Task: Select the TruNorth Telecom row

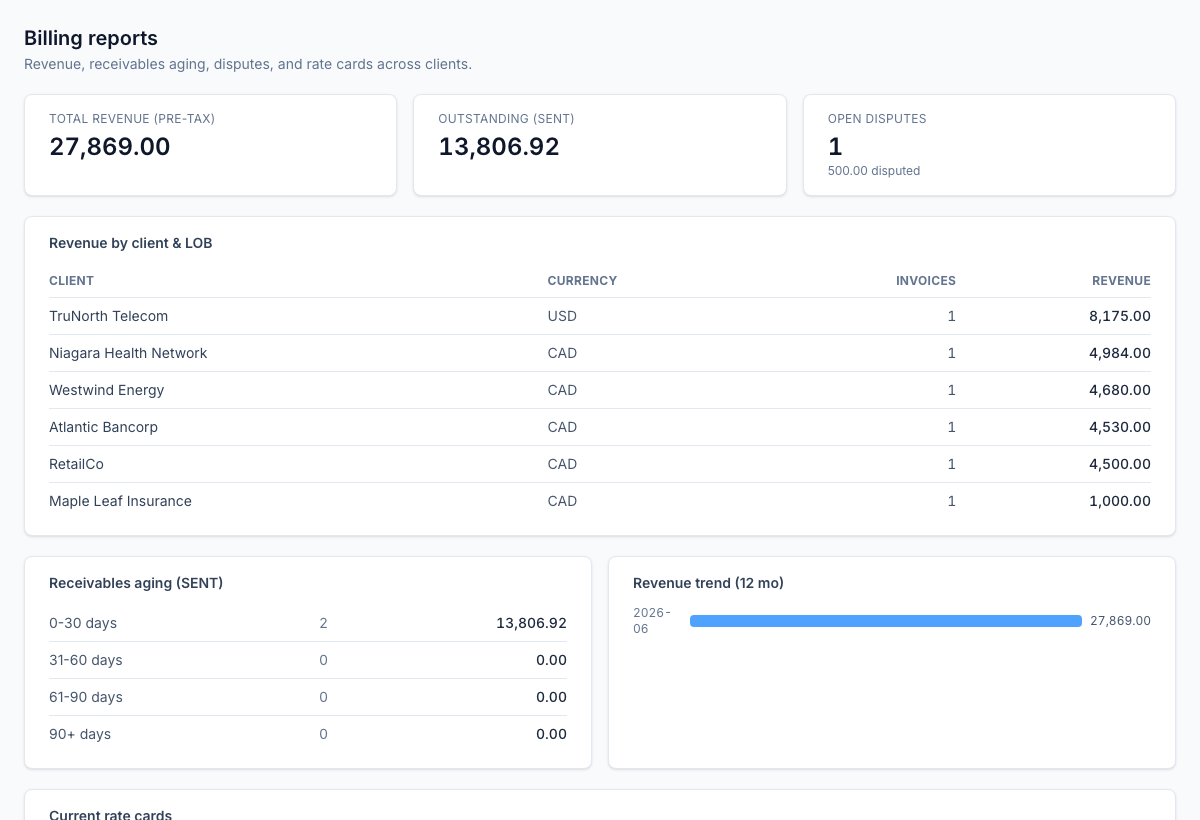Action: (x=600, y=316)
